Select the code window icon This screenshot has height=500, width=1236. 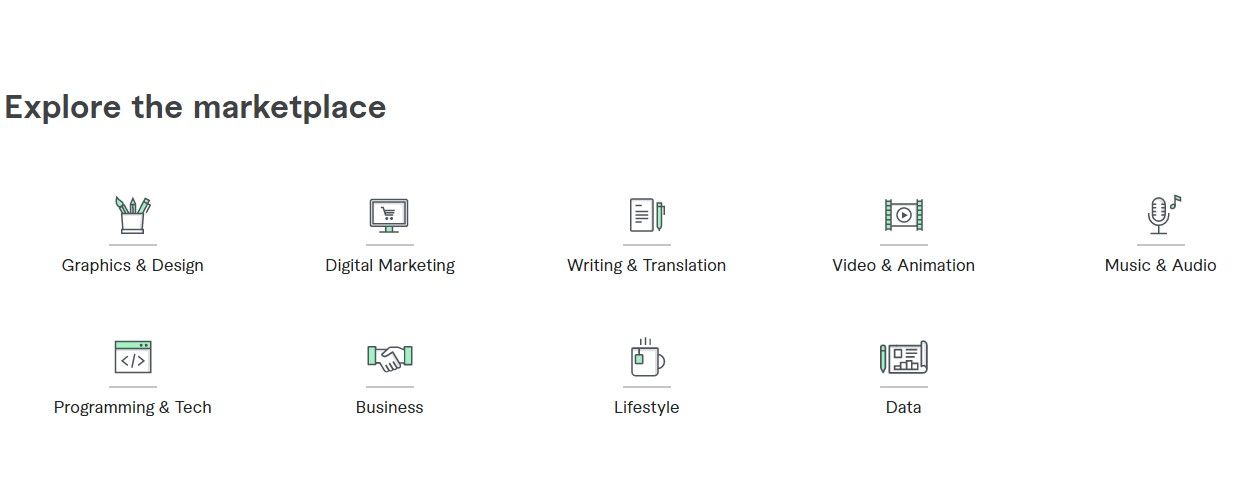[x=133, y=357]
